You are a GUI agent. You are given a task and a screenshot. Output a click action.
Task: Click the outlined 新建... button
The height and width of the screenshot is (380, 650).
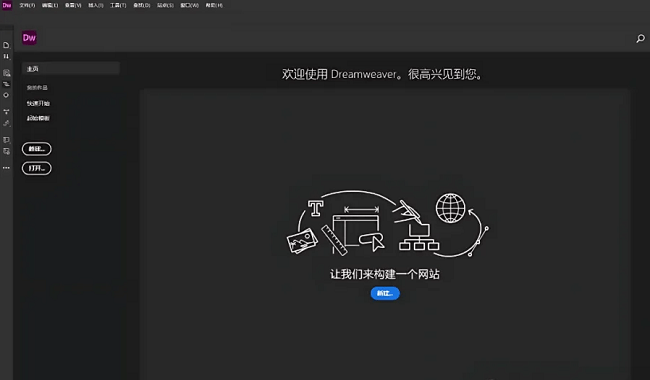tap(36, 149)
